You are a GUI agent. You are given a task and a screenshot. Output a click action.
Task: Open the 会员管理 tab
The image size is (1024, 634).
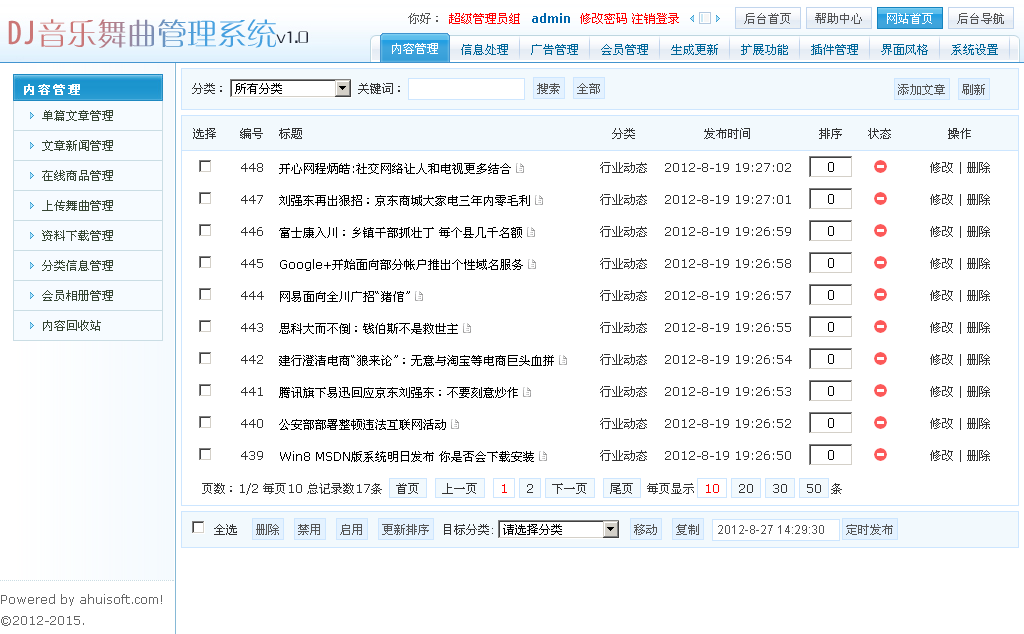point(624,49)
